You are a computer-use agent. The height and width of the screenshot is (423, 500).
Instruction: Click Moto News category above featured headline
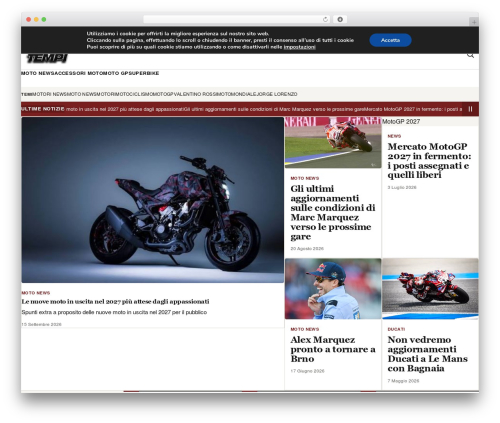click(36, 293)
